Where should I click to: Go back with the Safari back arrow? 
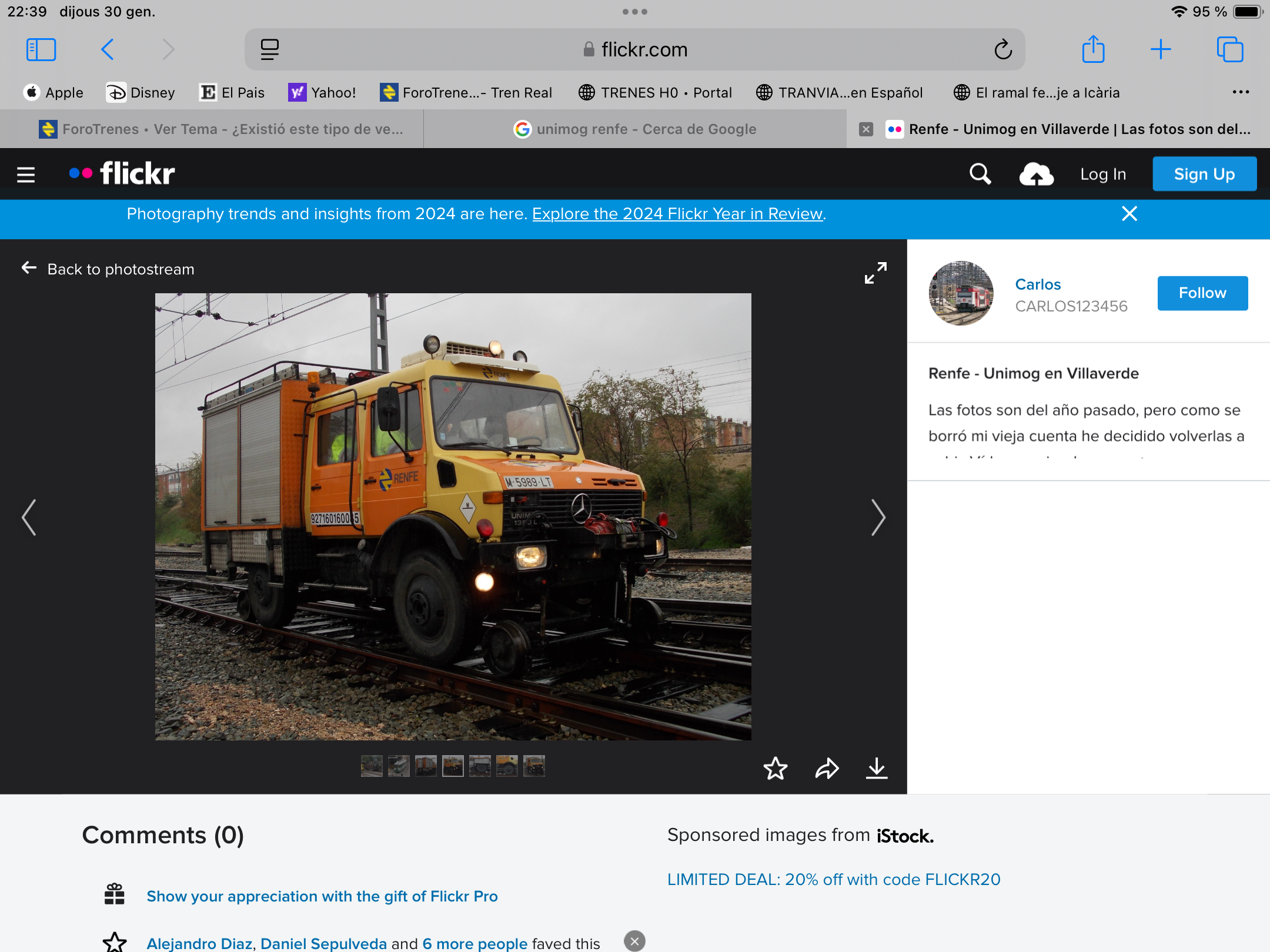(107, 49)
